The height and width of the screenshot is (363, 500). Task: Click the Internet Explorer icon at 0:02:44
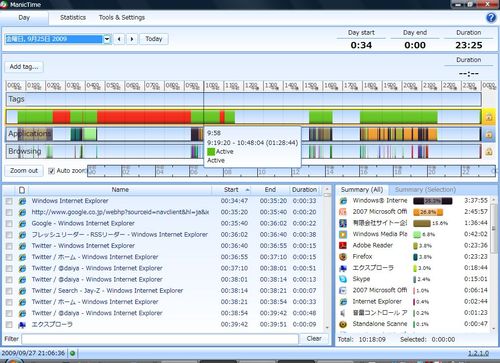point(343,302)
